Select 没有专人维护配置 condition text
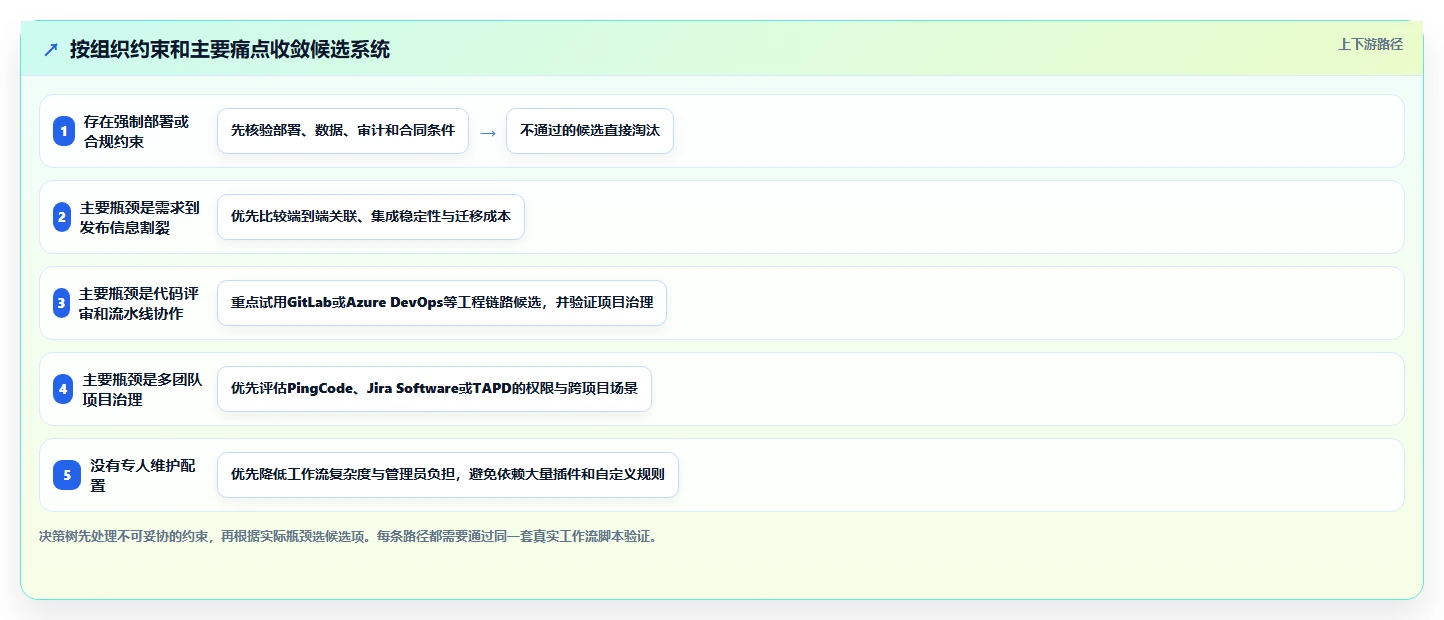The height and width of the screenshot is (620, 1444). pos(143,475)
